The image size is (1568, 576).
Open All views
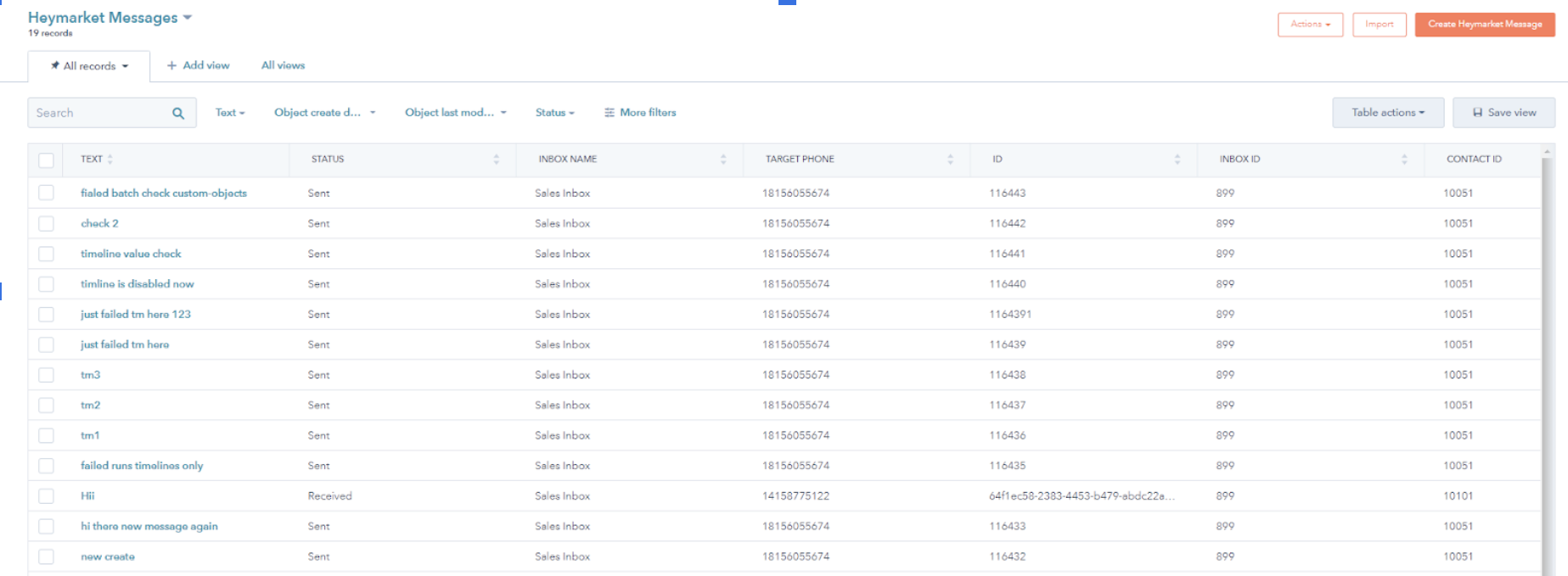[283, 65]
